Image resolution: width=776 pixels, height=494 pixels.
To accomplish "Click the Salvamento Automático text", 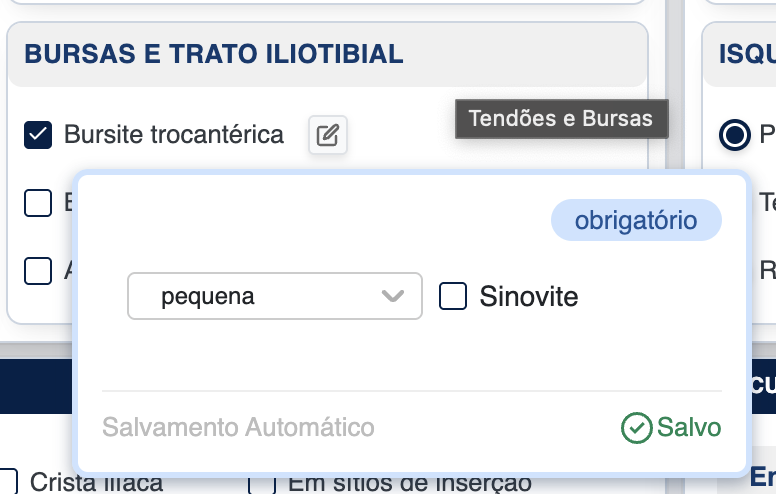I will click(238, 428).
